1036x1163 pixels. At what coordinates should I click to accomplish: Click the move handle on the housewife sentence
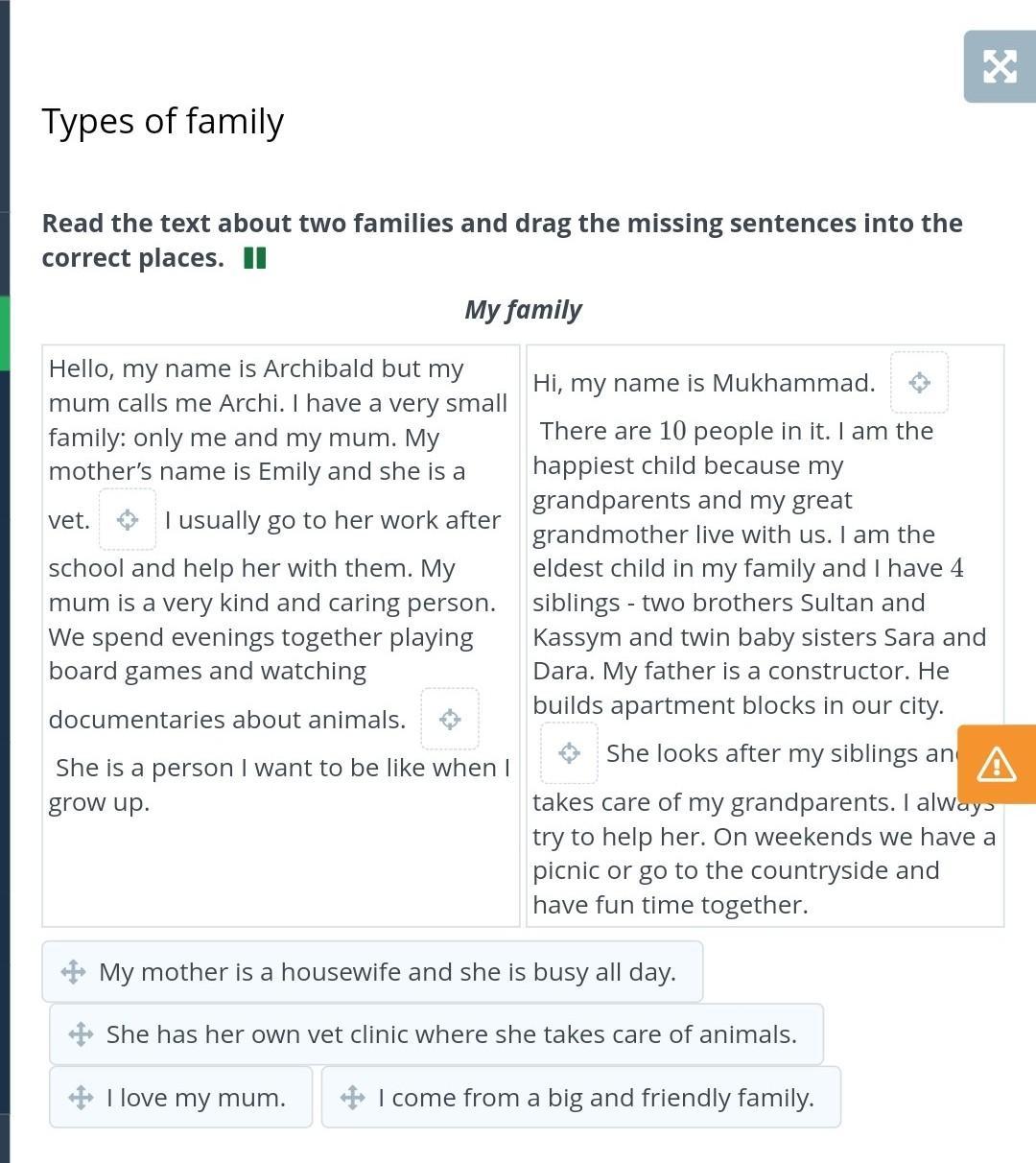(x=74, y=972)
